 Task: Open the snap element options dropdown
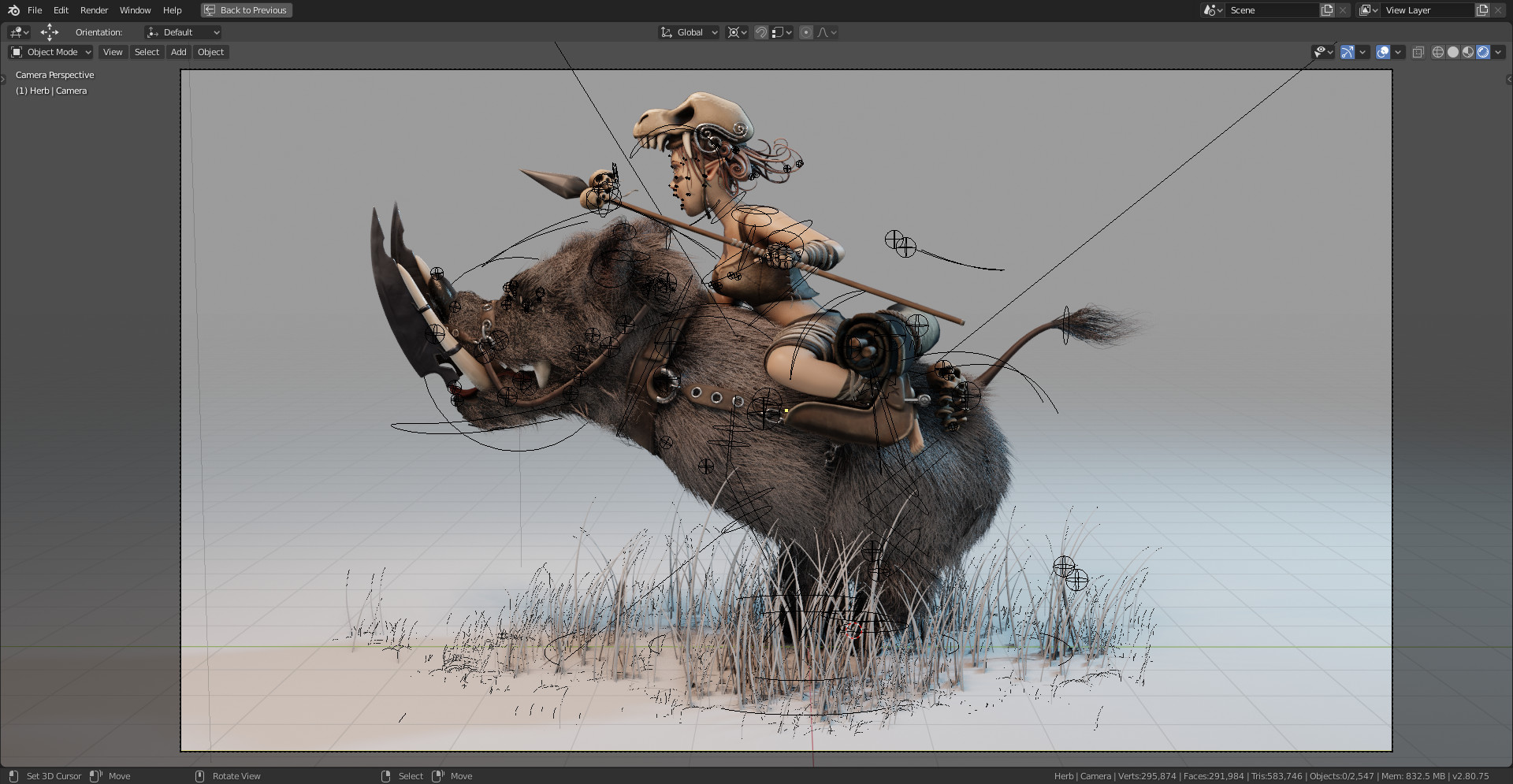(x=782, y=32)
